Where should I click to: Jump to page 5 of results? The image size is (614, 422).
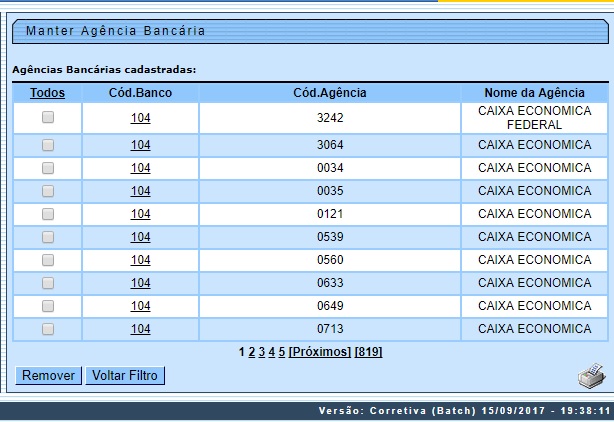(282, 352)
